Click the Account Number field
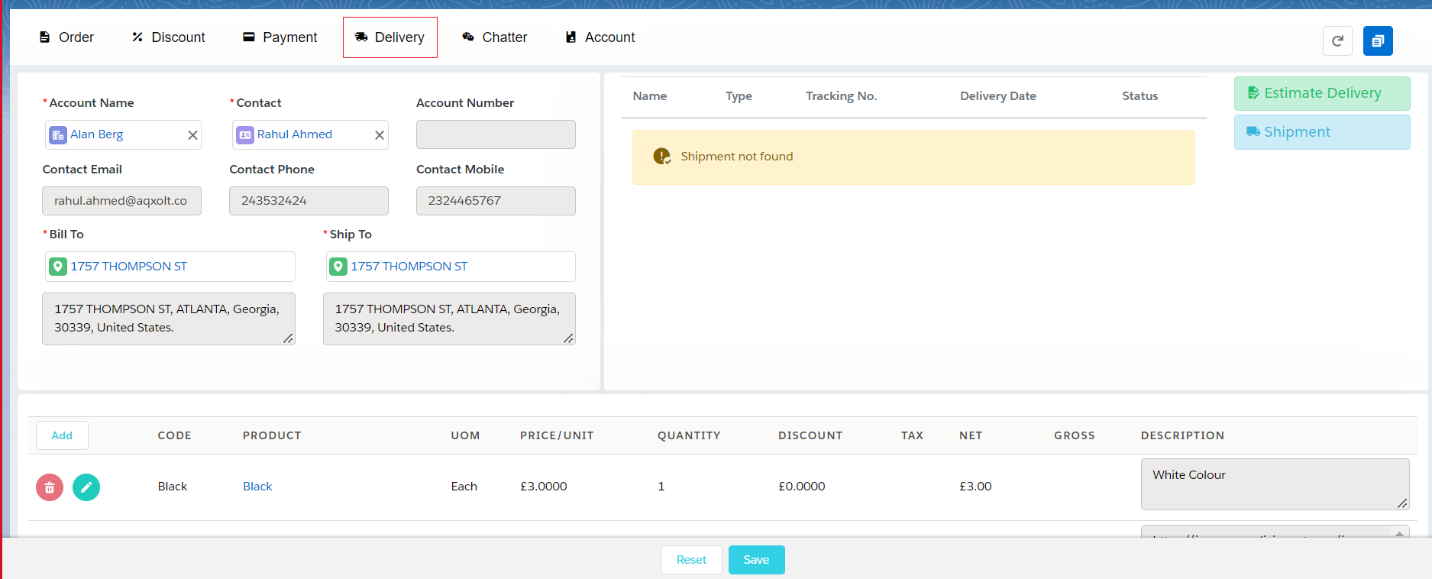1432x579 pixels. pos(496,135)
